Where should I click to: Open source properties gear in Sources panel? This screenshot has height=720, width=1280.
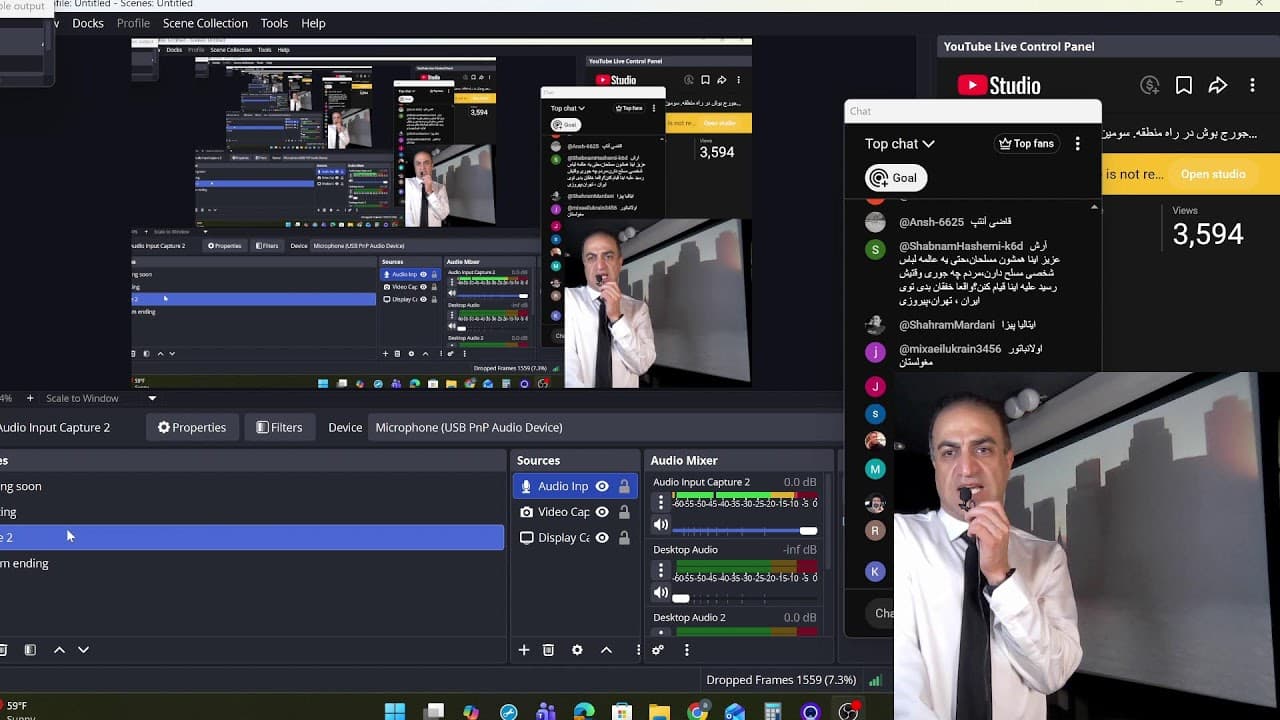tap(577, 650)
